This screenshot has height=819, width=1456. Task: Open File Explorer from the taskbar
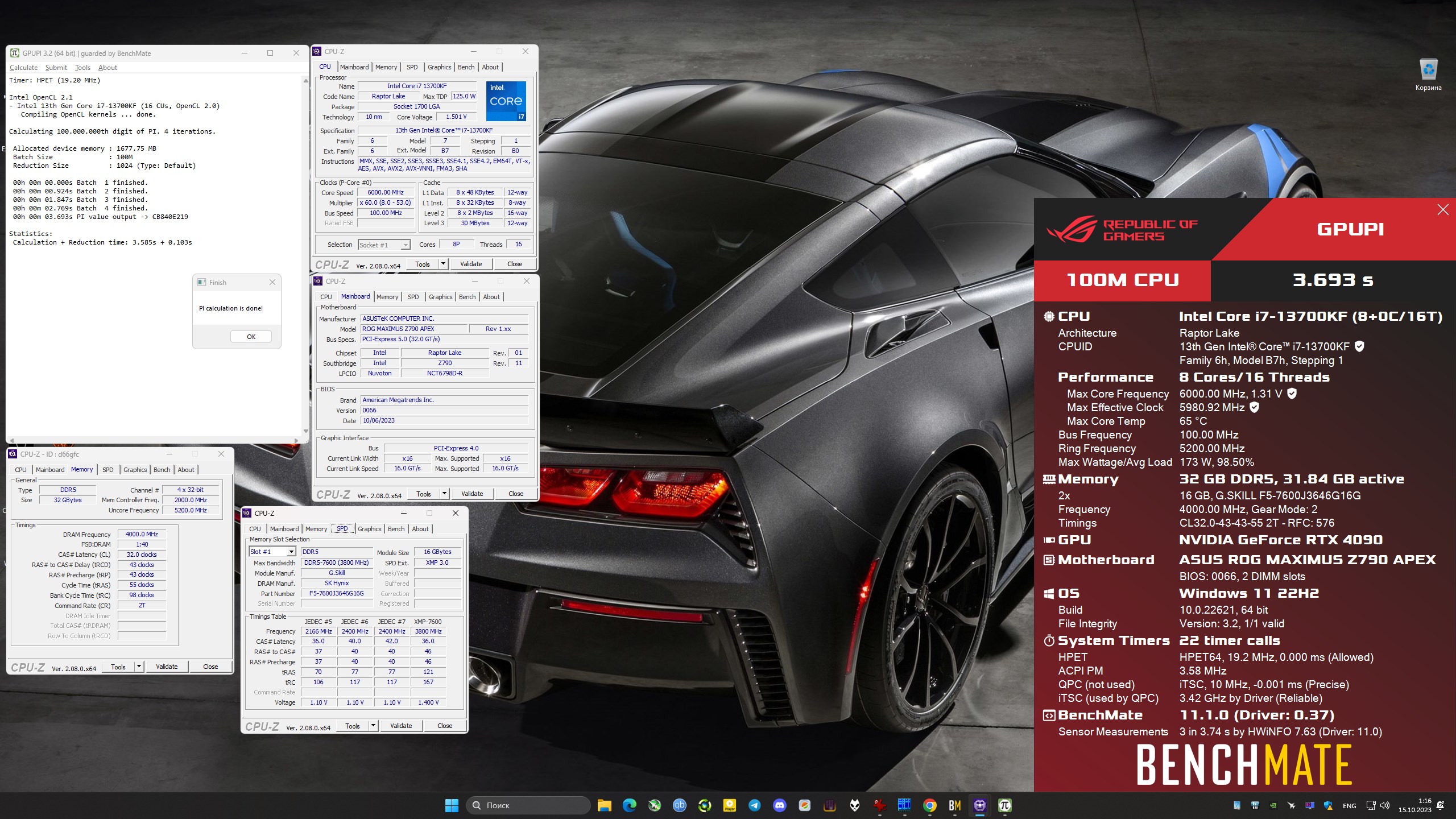[604, 805]
